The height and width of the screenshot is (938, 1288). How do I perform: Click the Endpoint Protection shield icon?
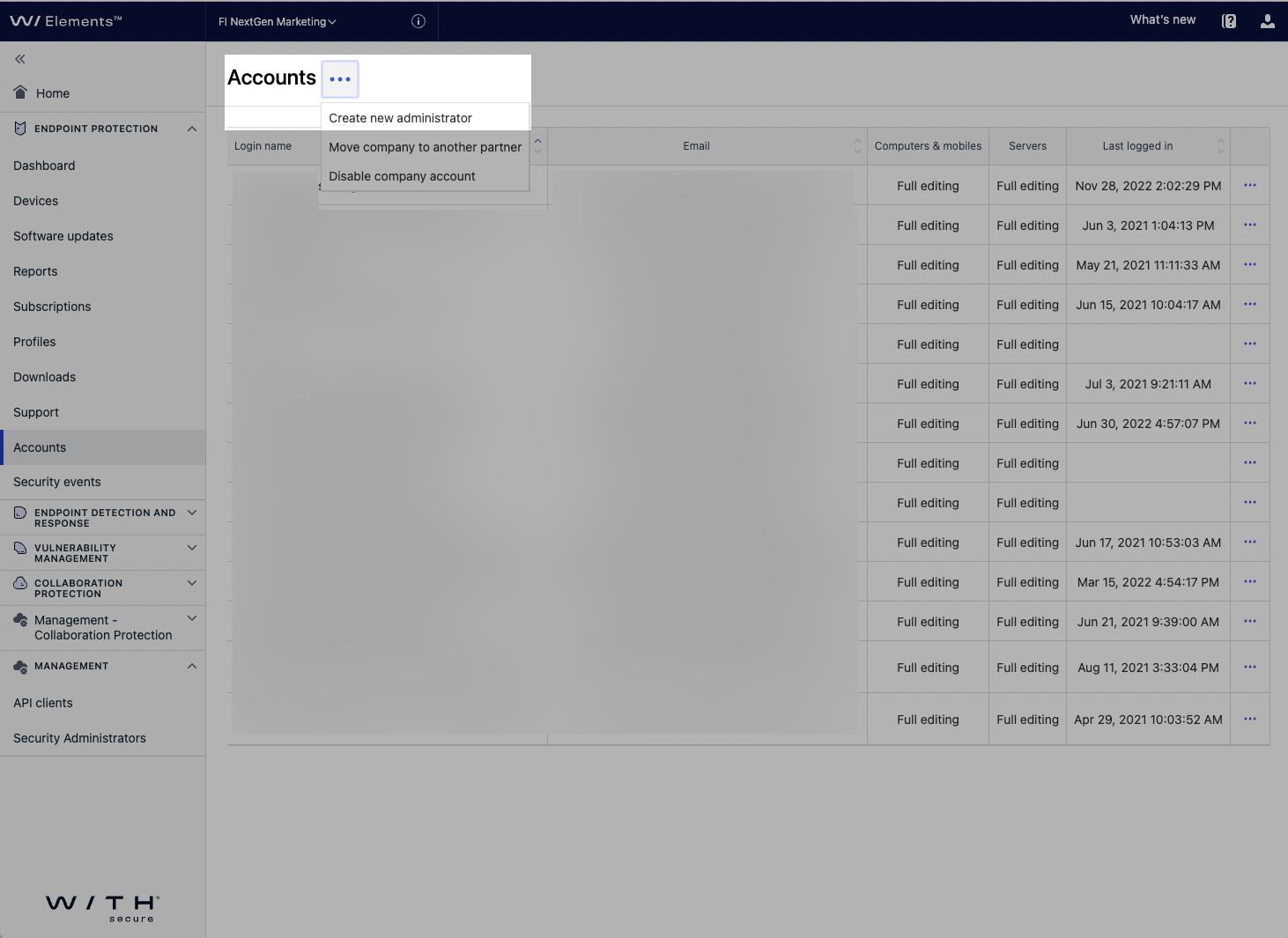[x=20, y=128]
